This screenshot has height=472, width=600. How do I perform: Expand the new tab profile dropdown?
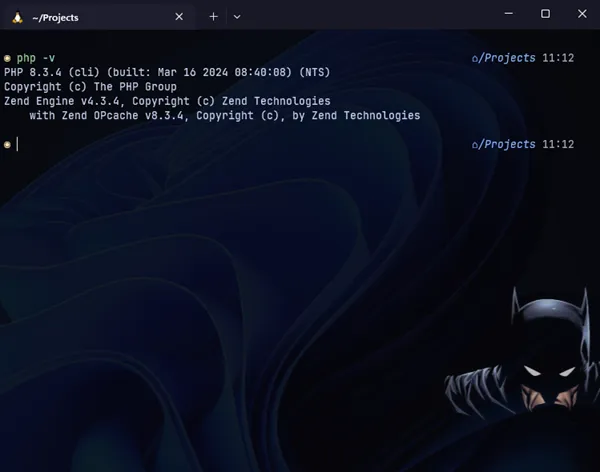point(237,17)
